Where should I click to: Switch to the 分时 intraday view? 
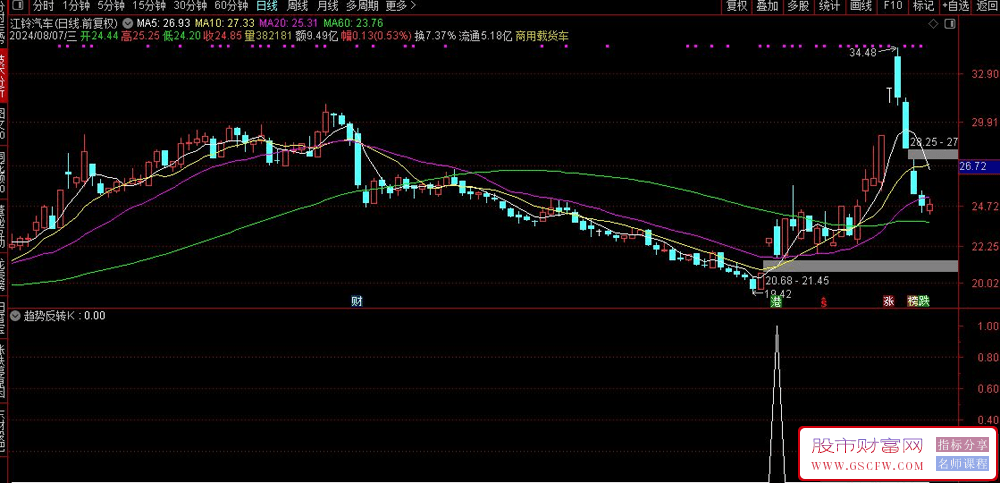[43, 6]
